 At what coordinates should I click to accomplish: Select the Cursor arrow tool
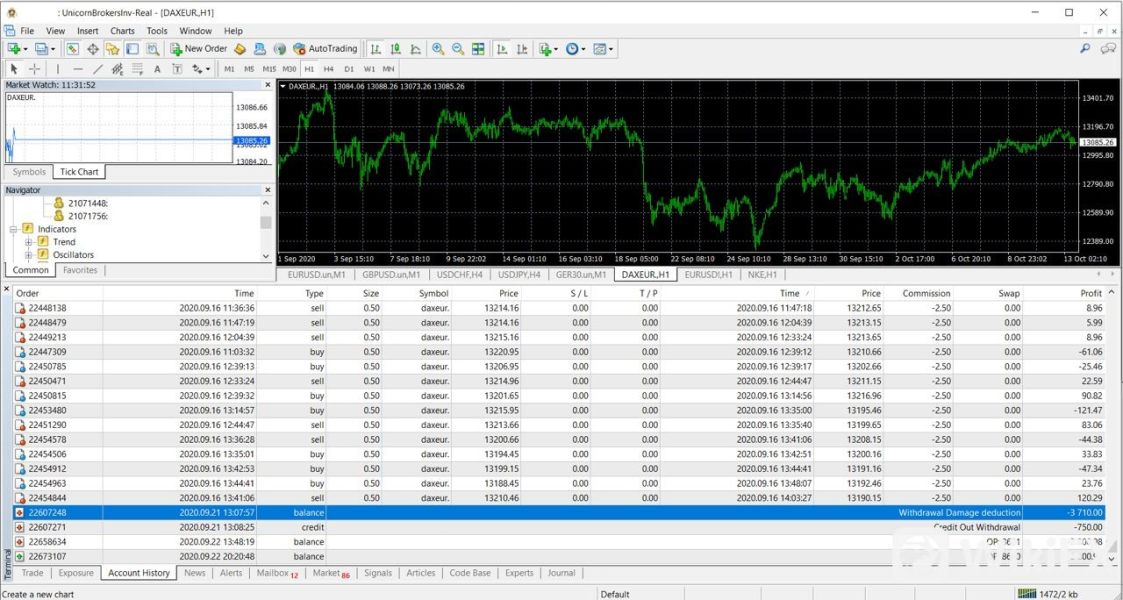point(14,69)
